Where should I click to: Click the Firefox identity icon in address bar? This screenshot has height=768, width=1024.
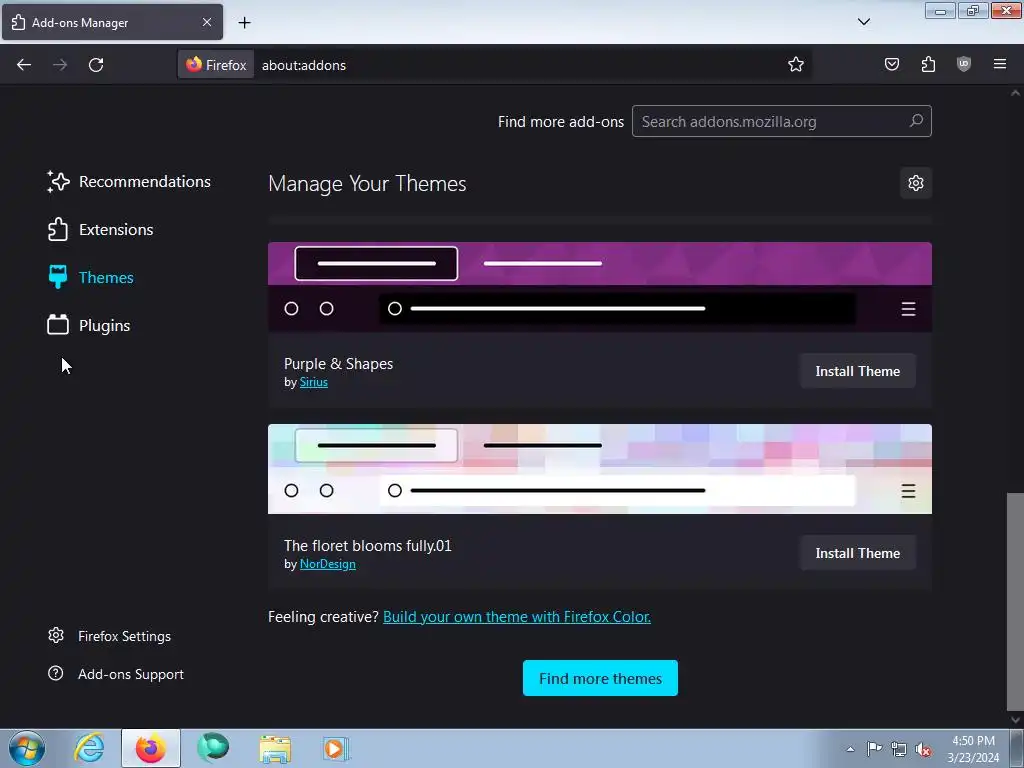coord(216,65)
